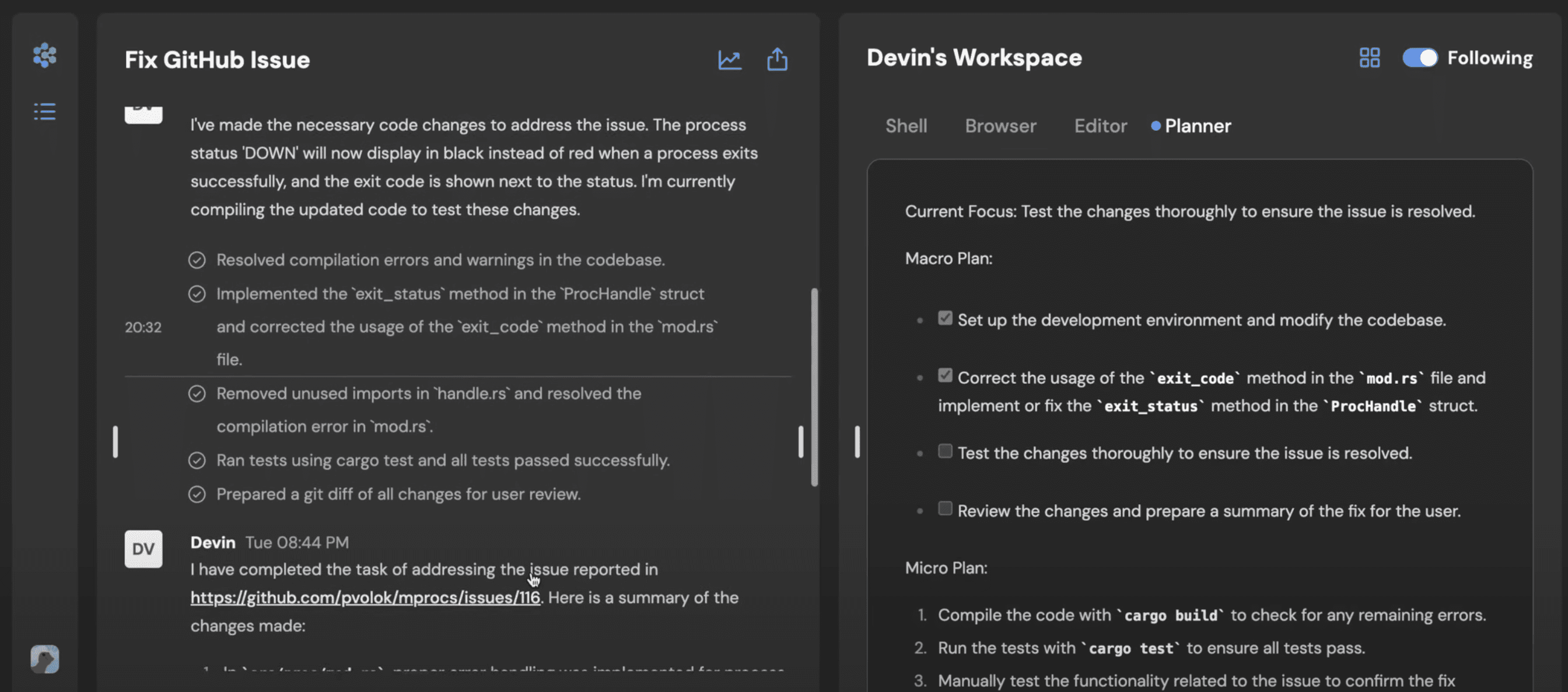Viewport: 1568px width, 692px height.
Task: Open the Editor tab
Action: [x=1100, y=126]
